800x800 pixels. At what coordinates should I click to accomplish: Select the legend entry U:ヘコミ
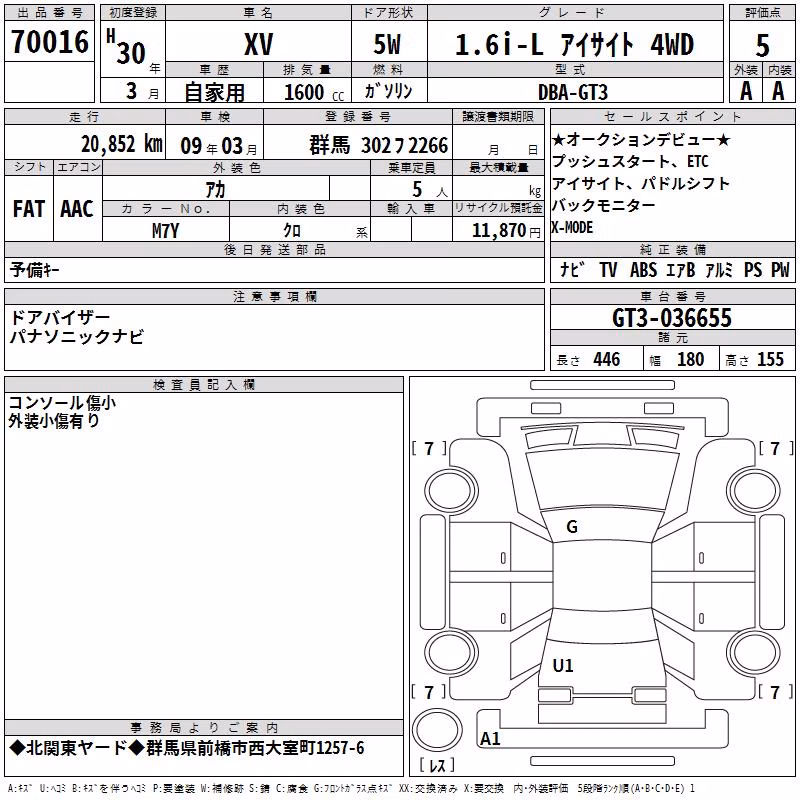point(53,789)
